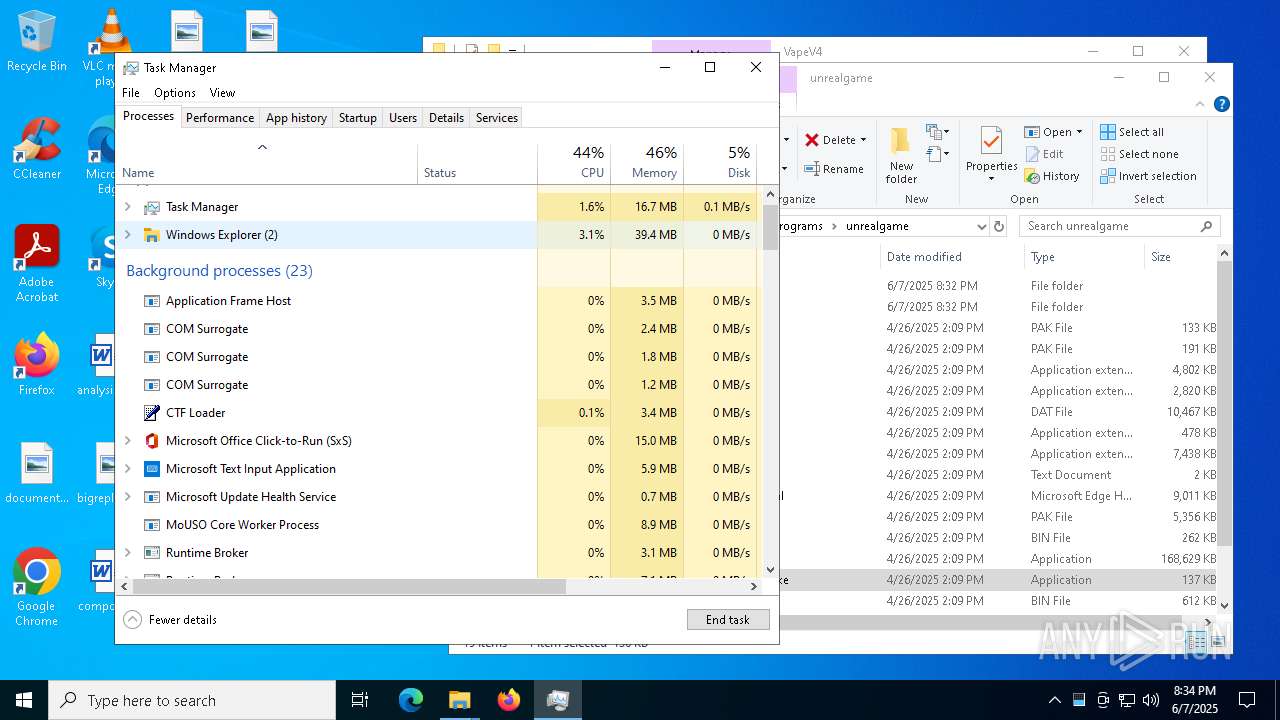
Task: Open File Explorer from taskbar
Action: click(x=459, y=700)
